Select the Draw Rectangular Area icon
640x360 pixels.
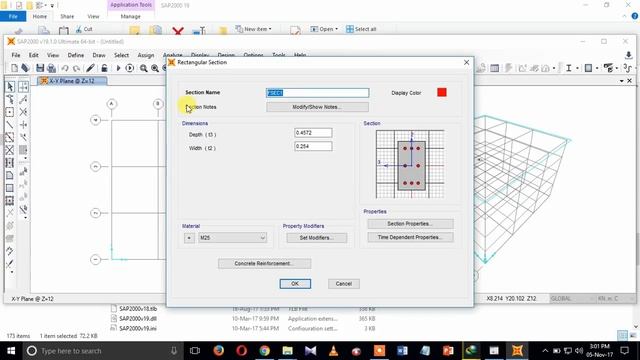pyautogui.click(x=10, y=188)
